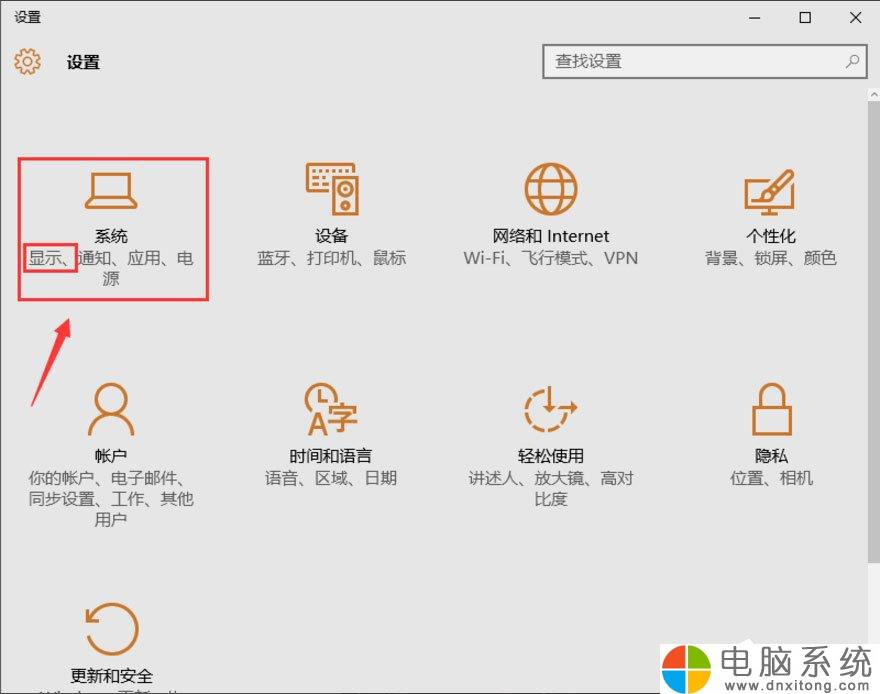The image size is (880, 694).
Task: Click the Wi-Fi、飞行模式、VPN description
Action: pyautogui.click(x=551, y=258)
